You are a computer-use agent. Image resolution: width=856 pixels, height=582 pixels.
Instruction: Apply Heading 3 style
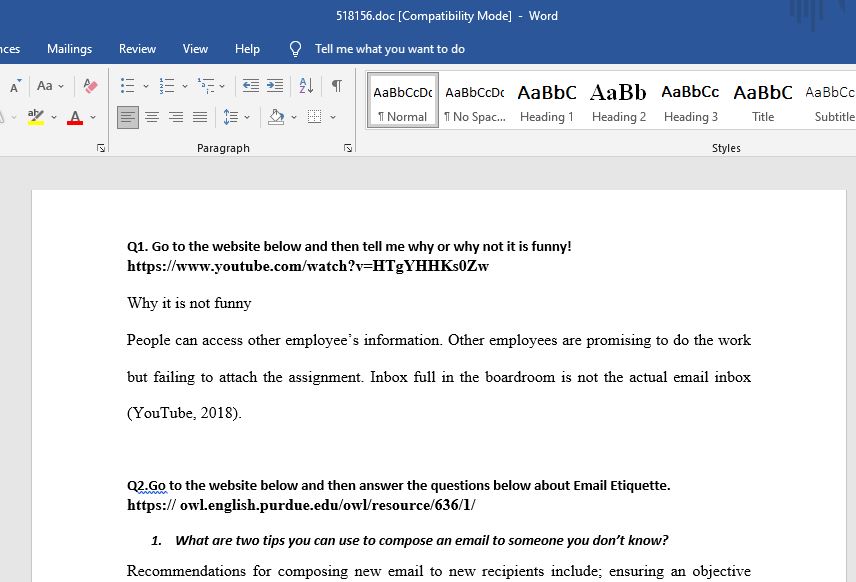pyautogui.click(x=691, y=100)
